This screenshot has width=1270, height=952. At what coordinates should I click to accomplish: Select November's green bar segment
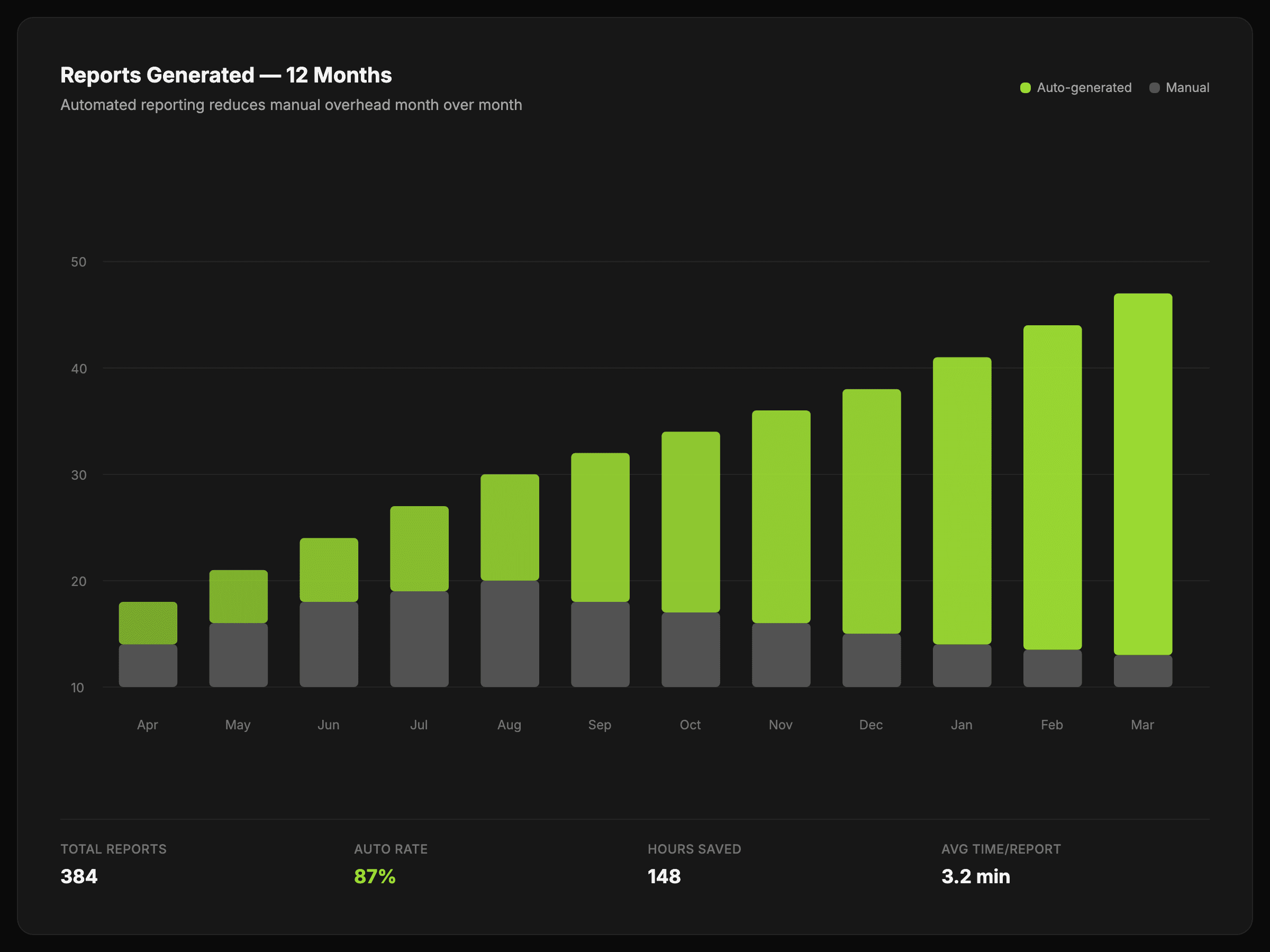[x=781, y=516]
